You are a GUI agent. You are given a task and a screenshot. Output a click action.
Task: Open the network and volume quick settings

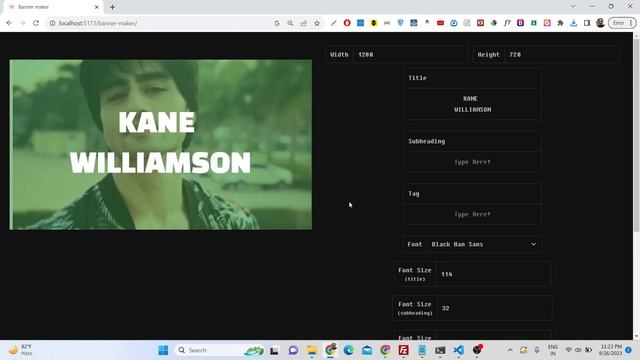coord(578,350)
